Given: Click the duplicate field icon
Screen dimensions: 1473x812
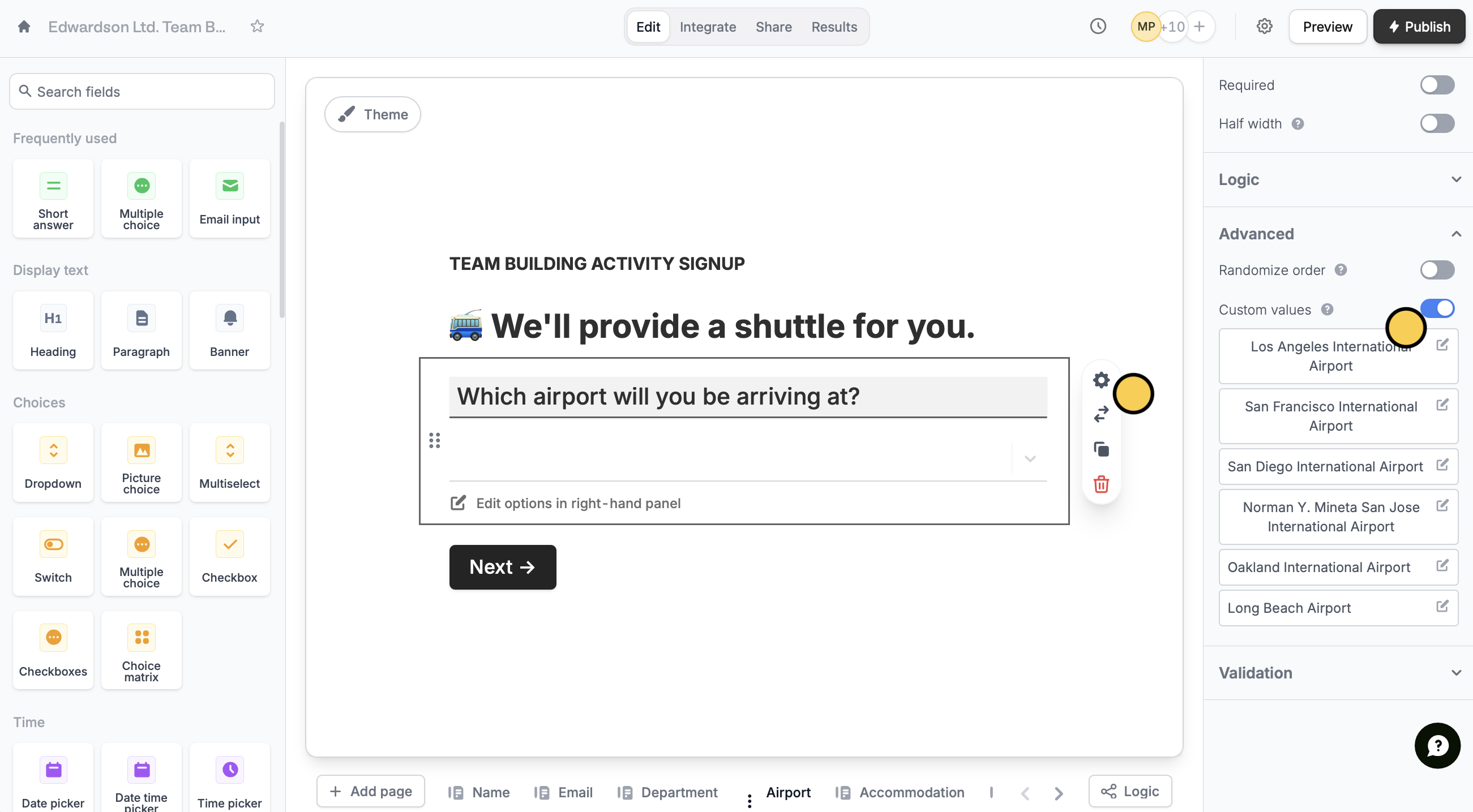Looking at the screenshot, I should click(x=1101, y=449).
